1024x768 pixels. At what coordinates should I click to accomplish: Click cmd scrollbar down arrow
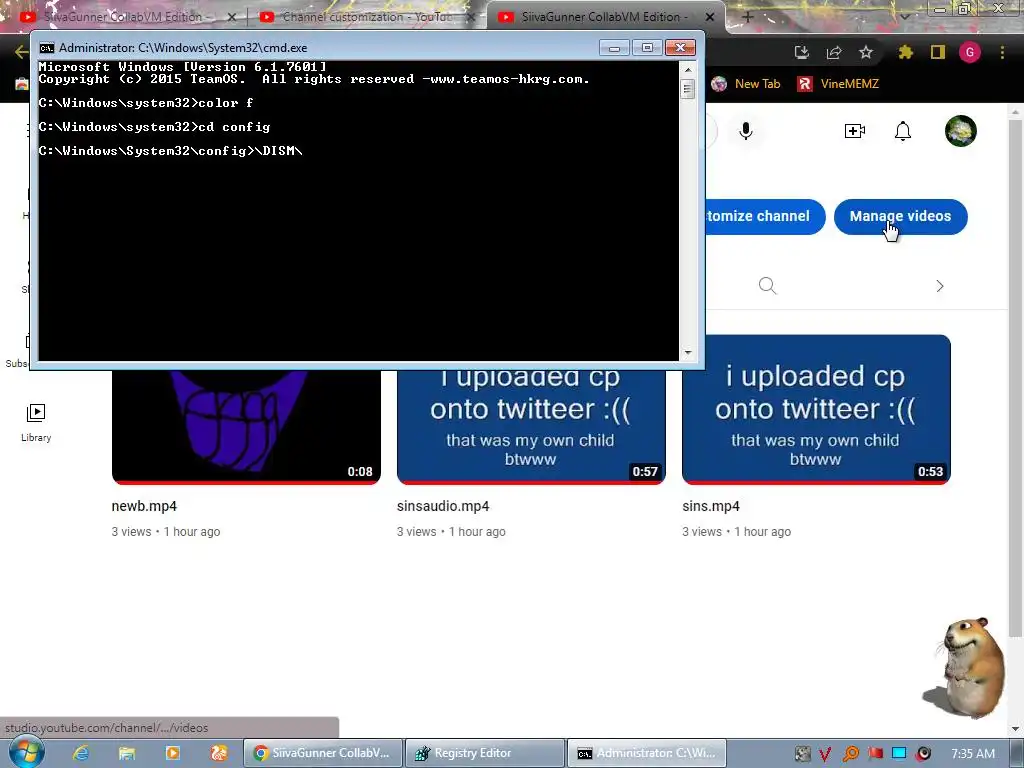[688, 353]
